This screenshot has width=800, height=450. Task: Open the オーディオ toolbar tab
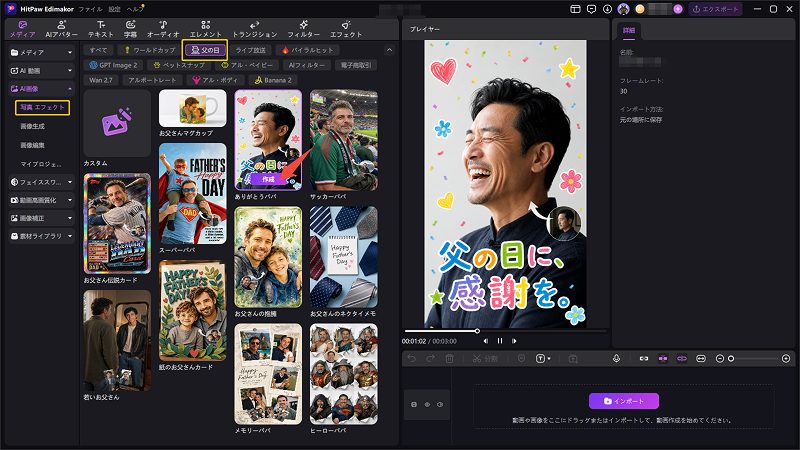(x=163, y=29)
